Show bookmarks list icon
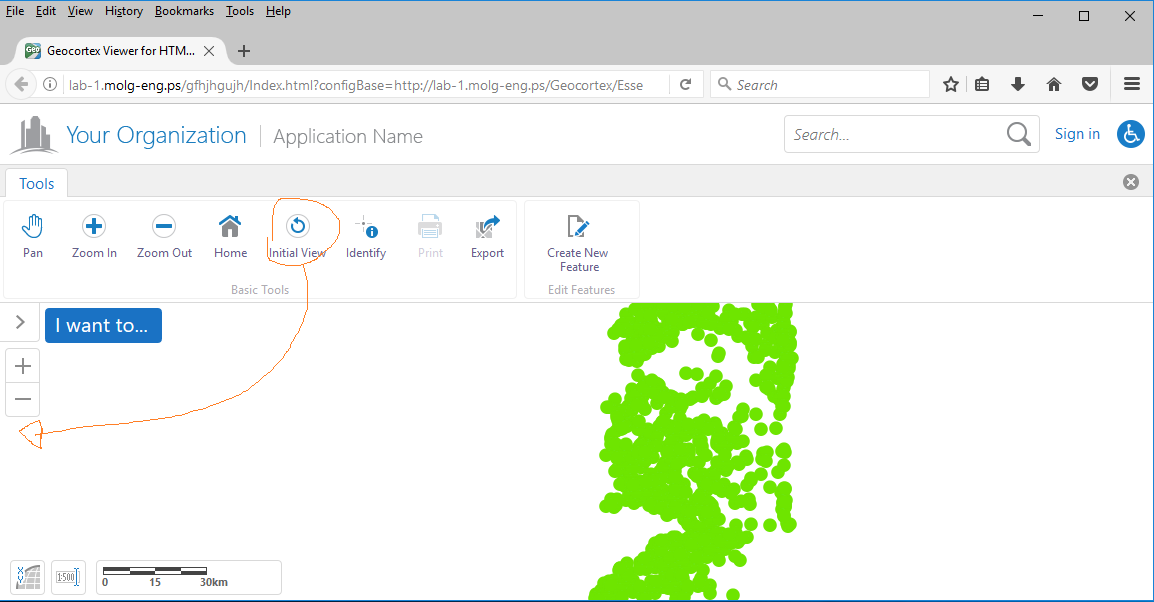 [x=982, y=85]
